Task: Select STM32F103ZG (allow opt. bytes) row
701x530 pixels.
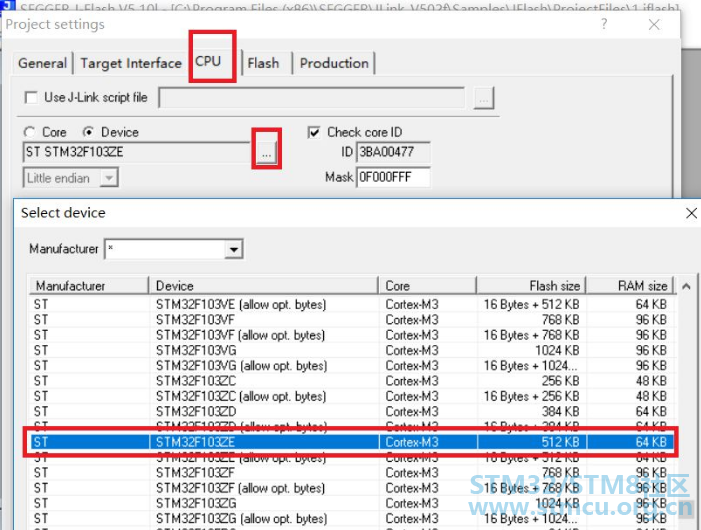Action: pyautogui.click(x=351, y=519)
